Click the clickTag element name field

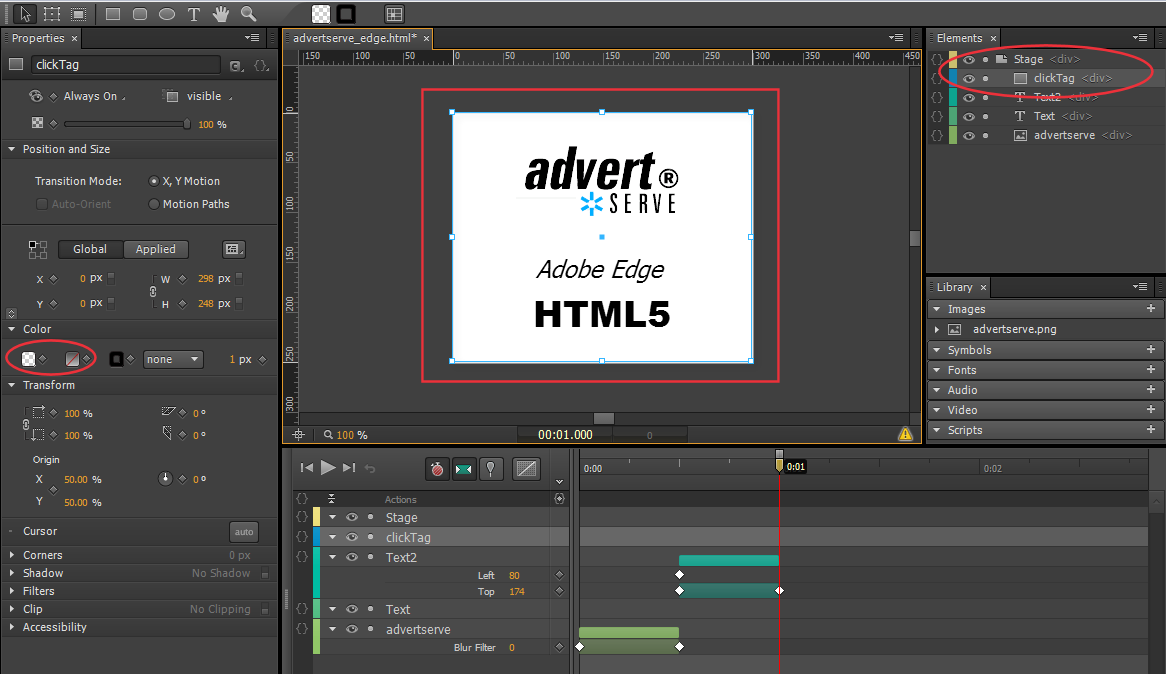coord(125,65)
